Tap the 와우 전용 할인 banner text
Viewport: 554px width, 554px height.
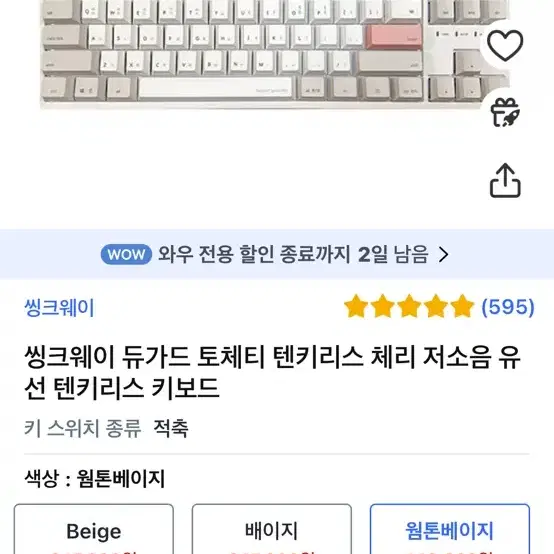(x=293, y=254)
